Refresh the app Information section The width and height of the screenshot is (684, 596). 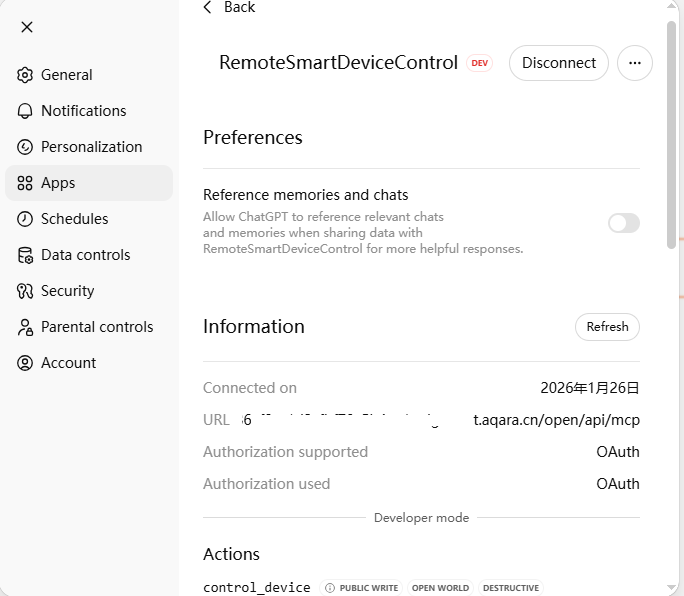[607, 327]
